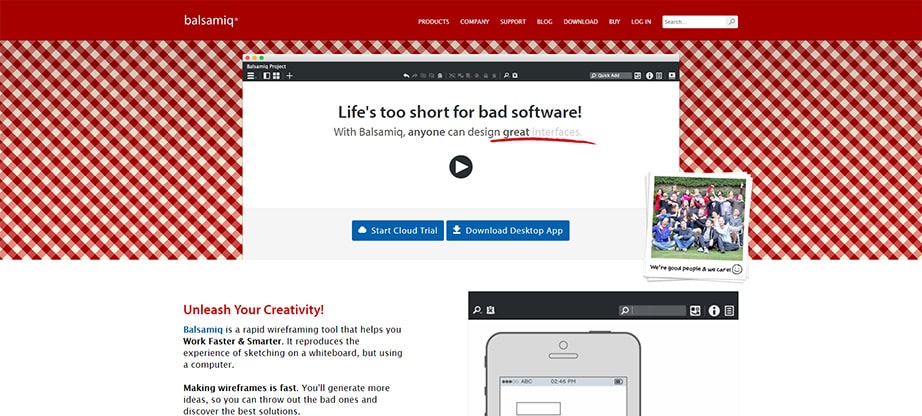Play the intro video with the round play button
The width and height of the screenshot is (922, 416).
[461, 167]
